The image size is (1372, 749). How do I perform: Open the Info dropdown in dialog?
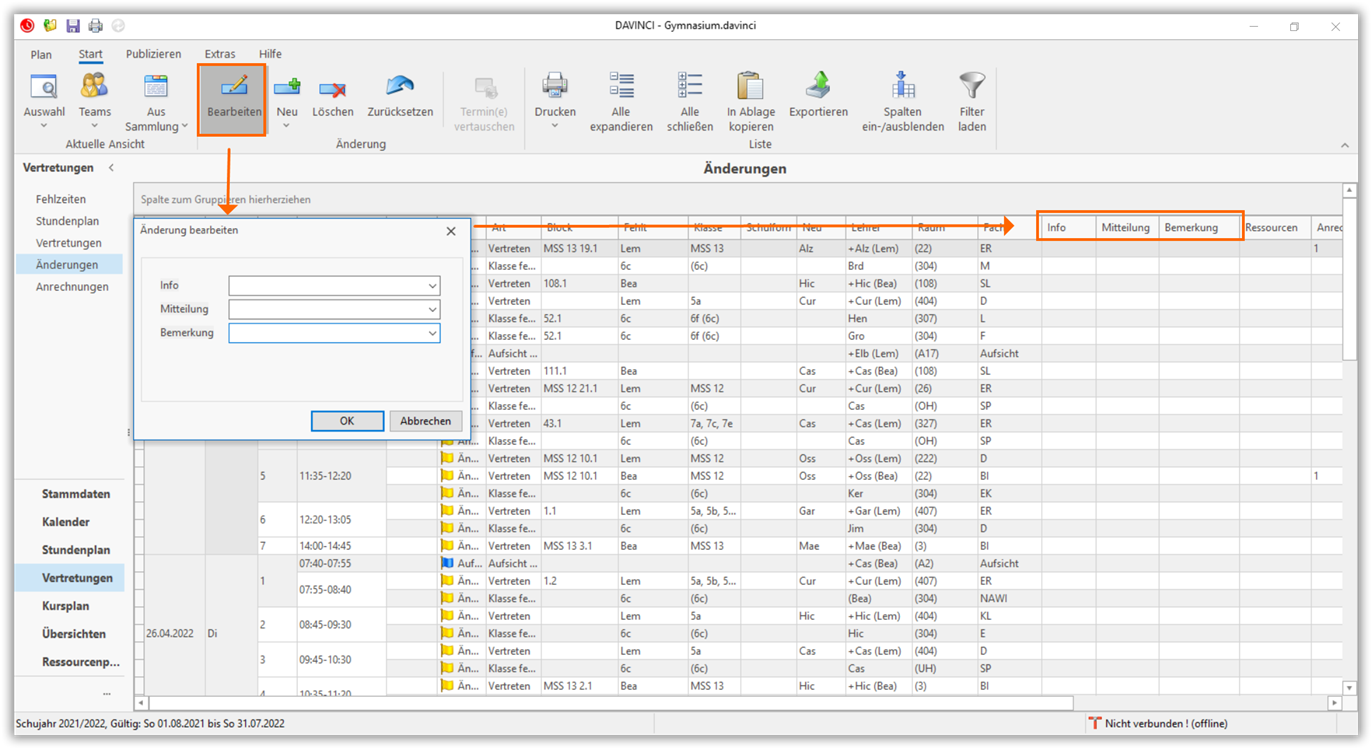point(432,286)
